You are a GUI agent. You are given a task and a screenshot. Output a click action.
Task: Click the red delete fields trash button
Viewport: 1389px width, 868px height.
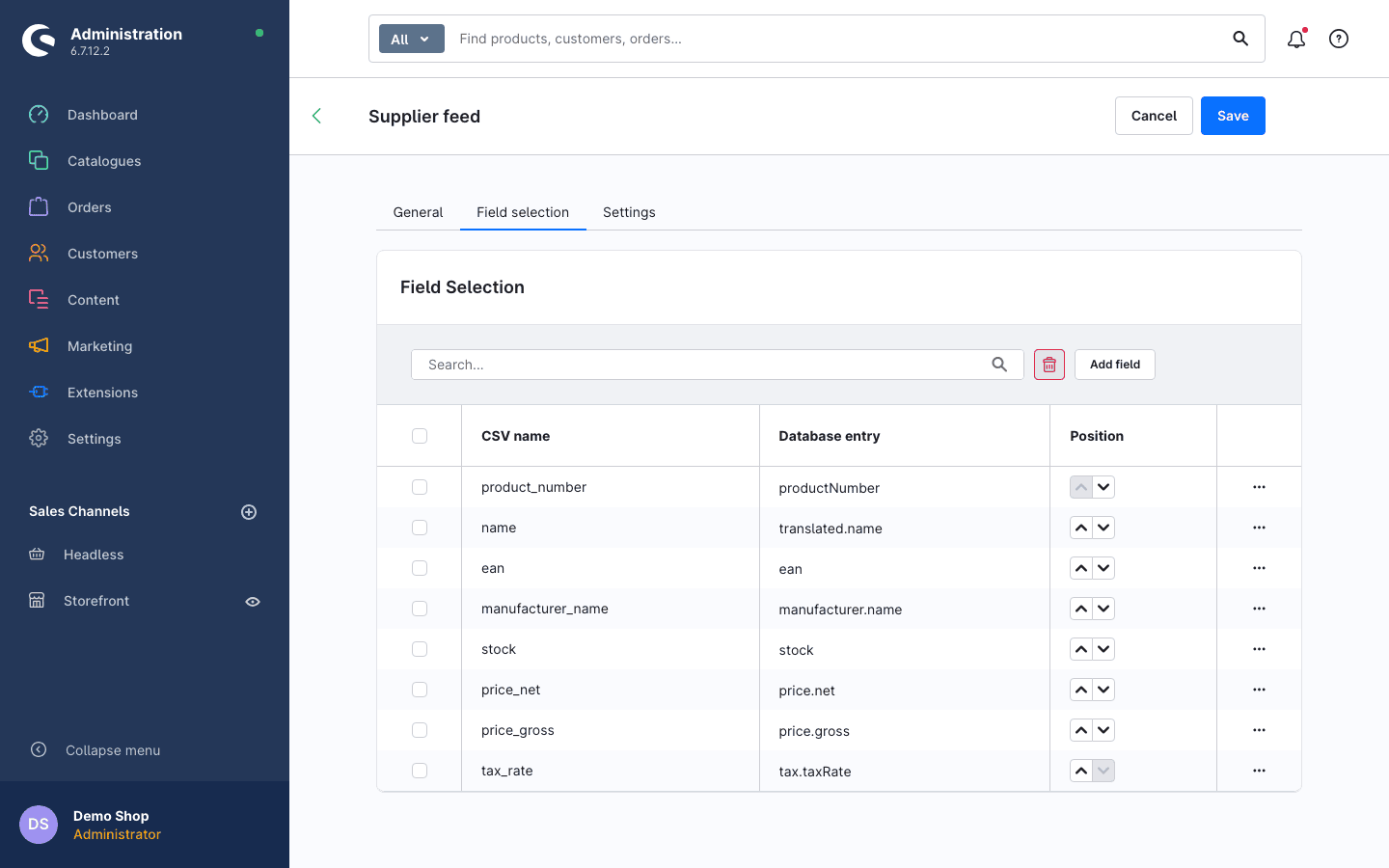pos(1049,365)
